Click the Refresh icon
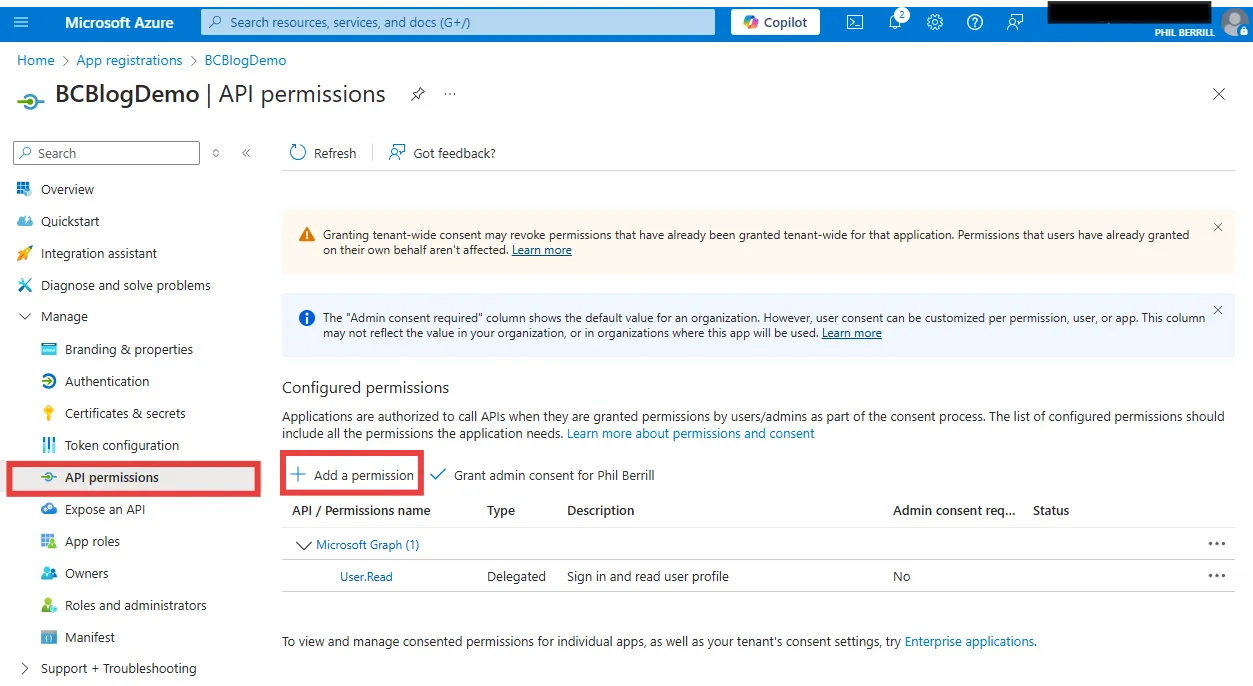 tap(298, 152)
